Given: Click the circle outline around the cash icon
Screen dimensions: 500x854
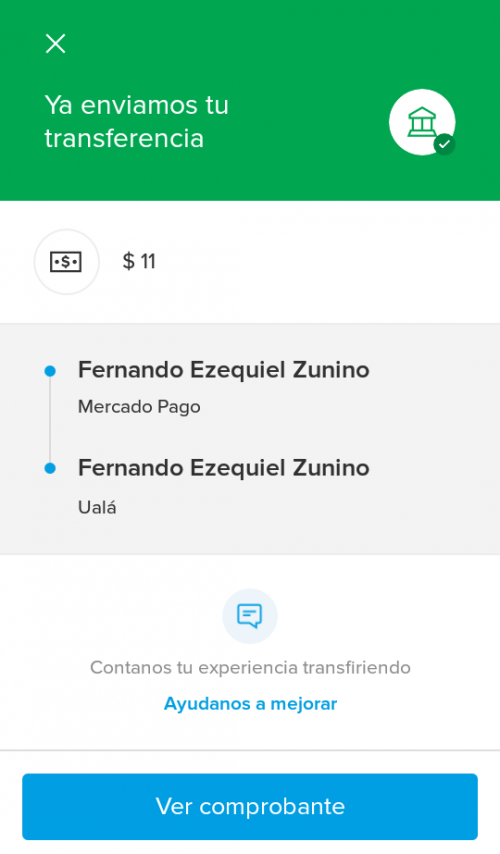Looking at the screenshot, I should 66,262.
